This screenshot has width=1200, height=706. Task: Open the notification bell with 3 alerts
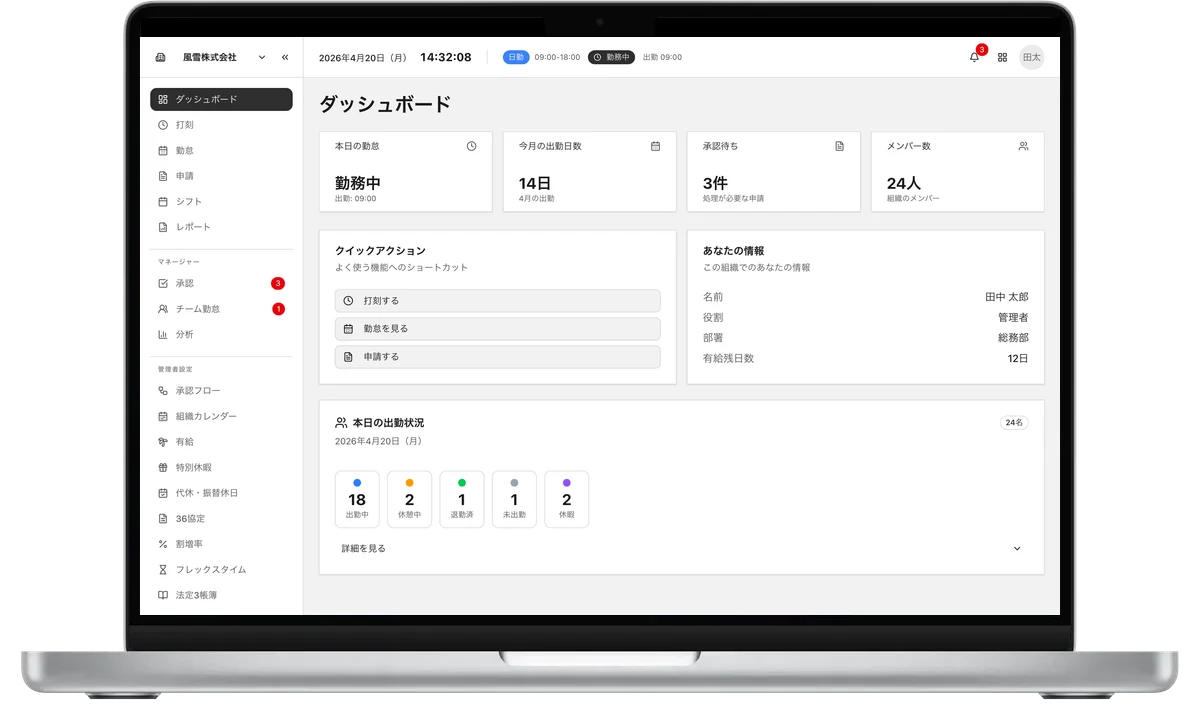974,57
